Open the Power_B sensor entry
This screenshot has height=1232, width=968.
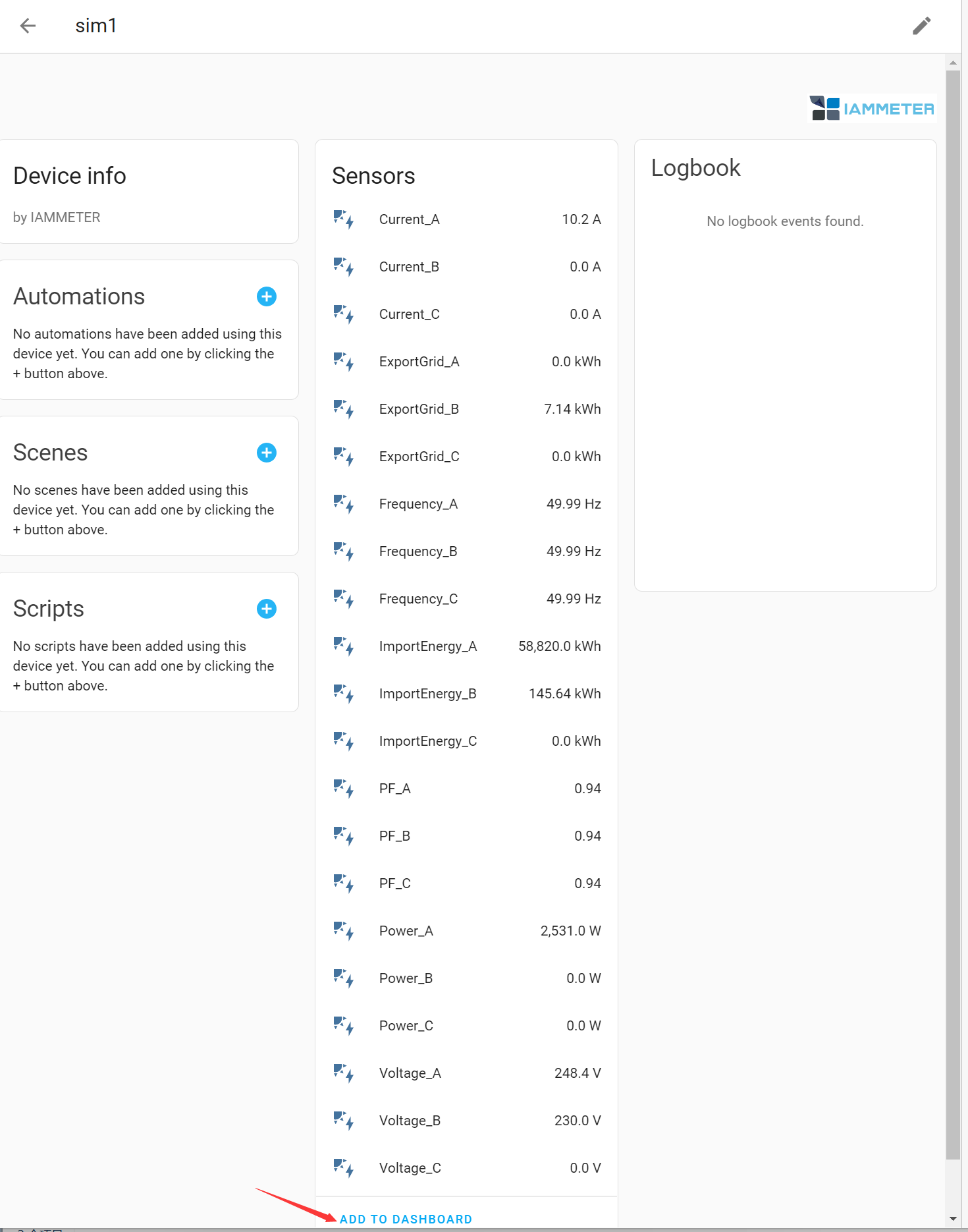(406, 978)
